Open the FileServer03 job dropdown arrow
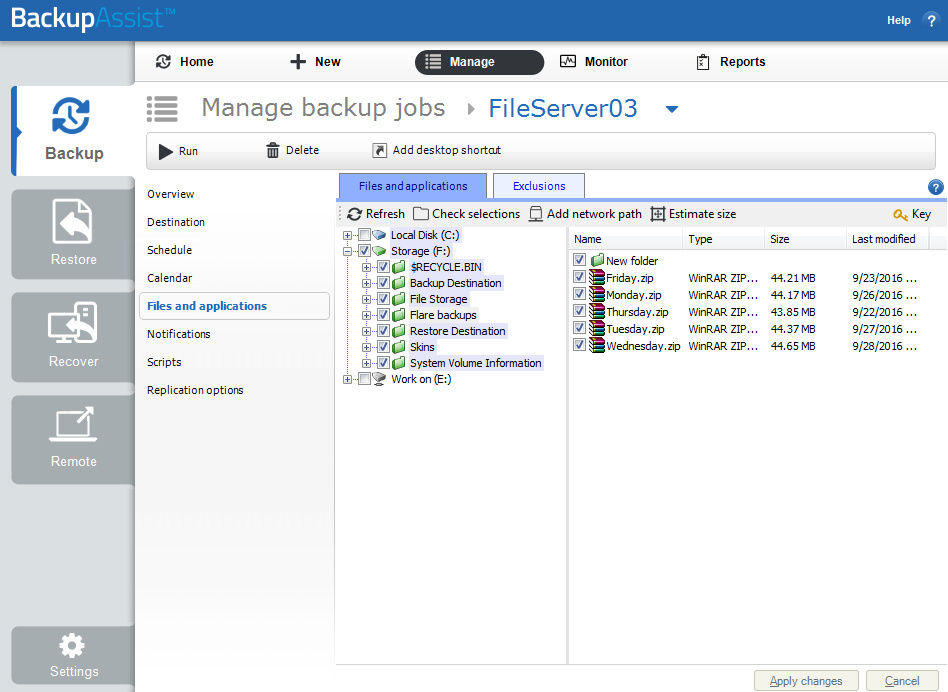948x692 pixels. tap(672, 109)
